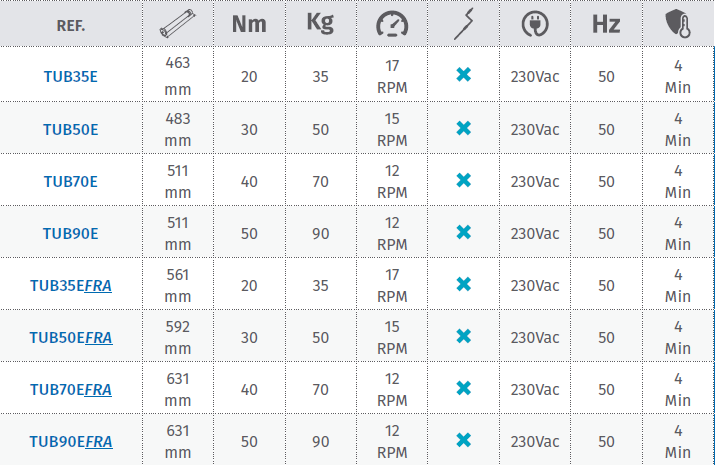
Task: Click the blue X in TUB50EFRA row
Action: click(x=463, y=336)
